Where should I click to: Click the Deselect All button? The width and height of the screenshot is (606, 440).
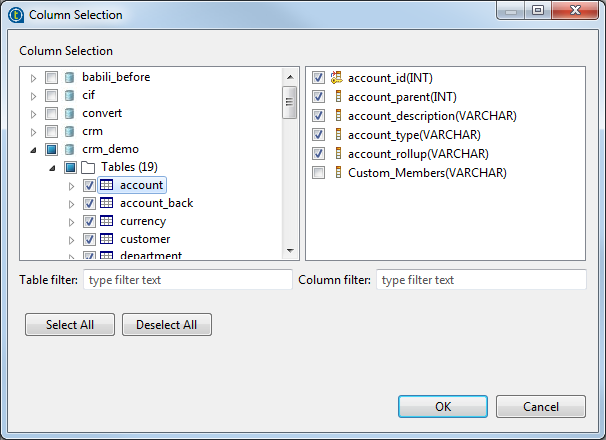[167, 325]
